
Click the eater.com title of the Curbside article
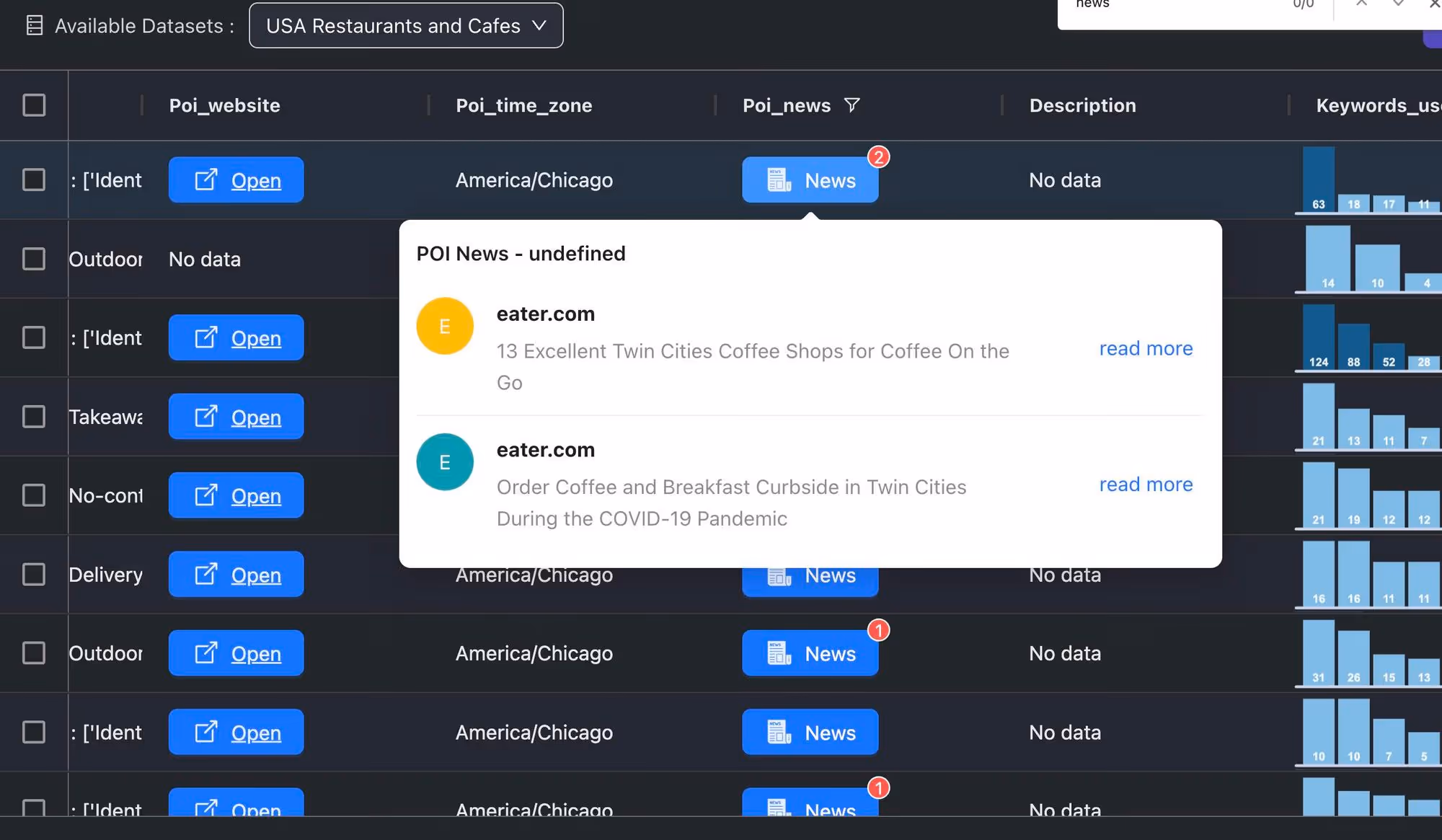pos(545,450)
